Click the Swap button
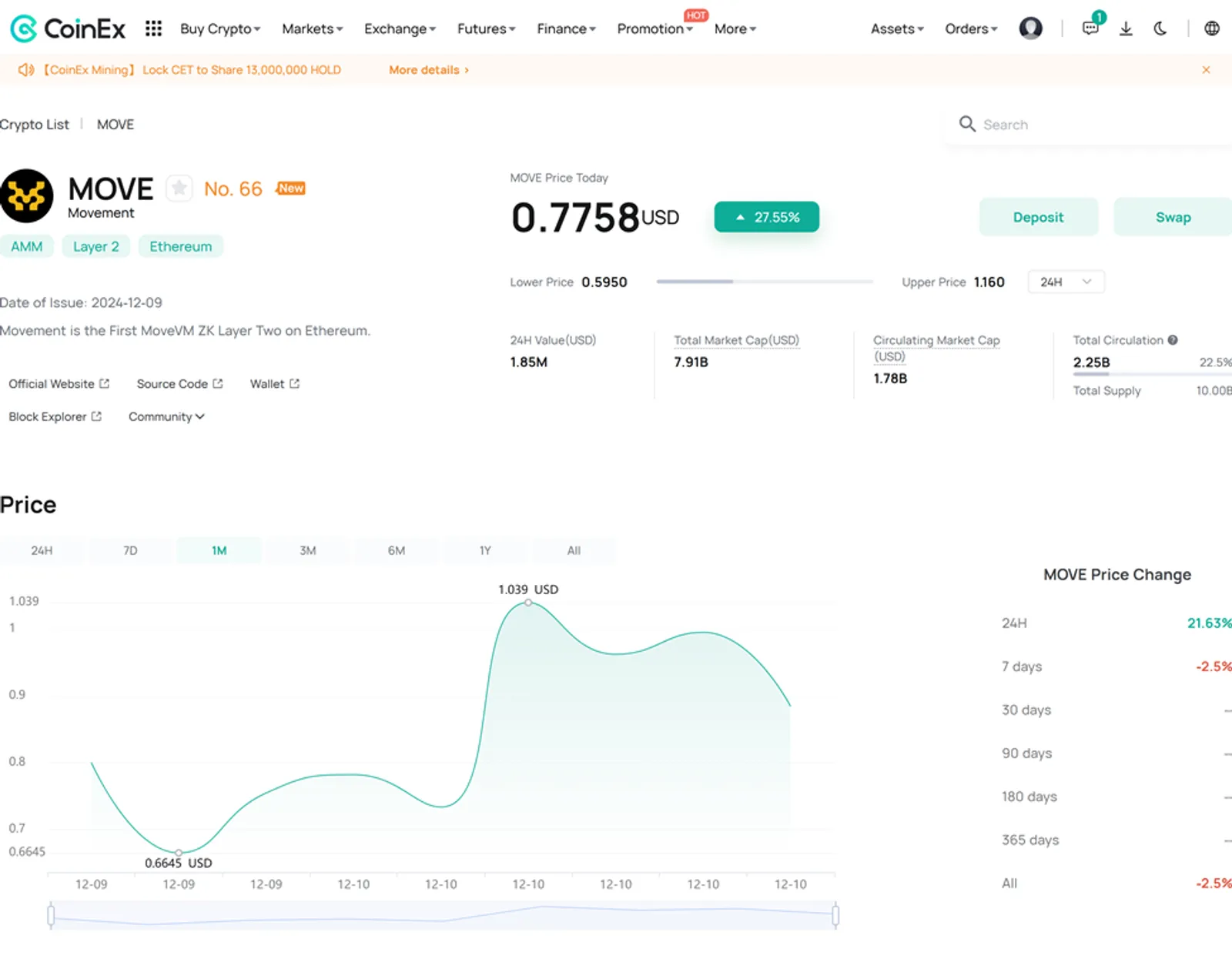Screen dimensions: 1232x962 coord(1173,217)
